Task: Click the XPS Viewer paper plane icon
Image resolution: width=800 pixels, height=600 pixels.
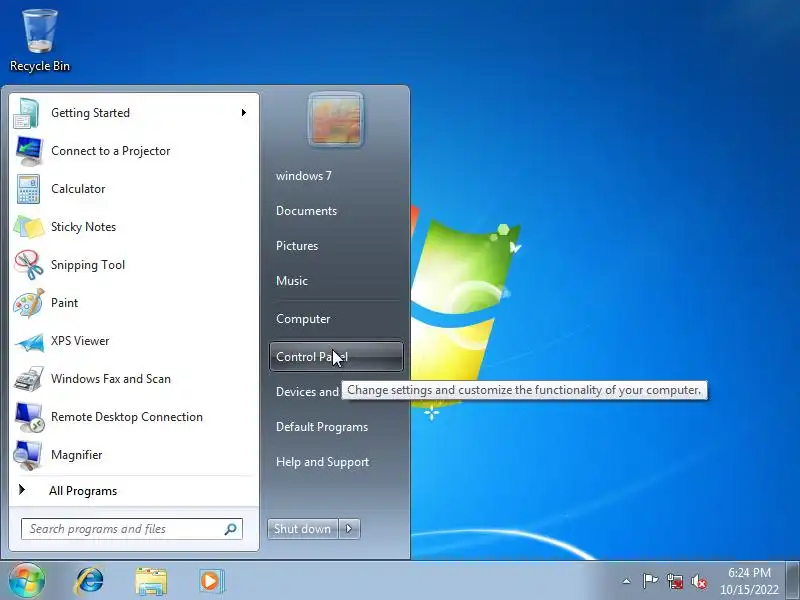Action: pyautogui.click(x=30, y=341)
